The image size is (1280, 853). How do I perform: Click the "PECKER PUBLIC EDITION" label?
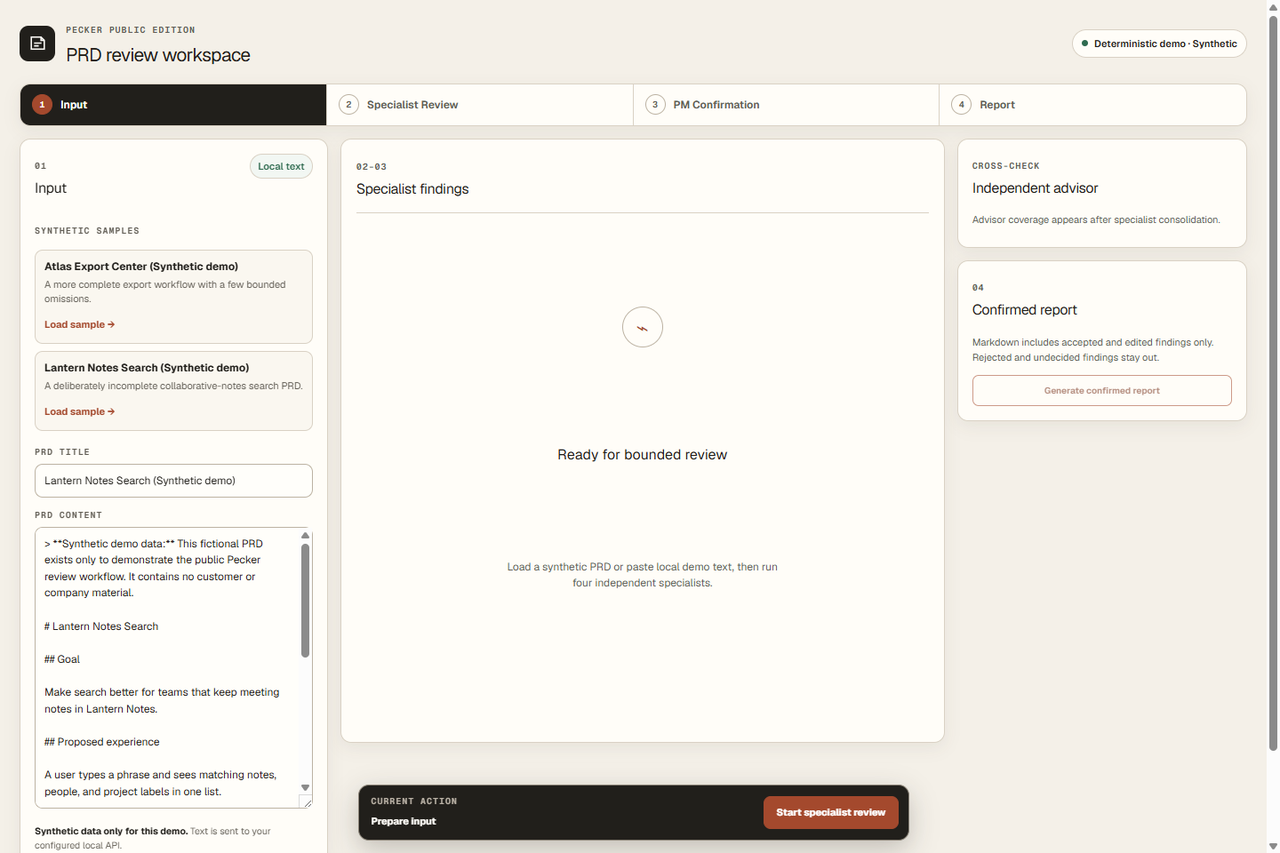(130, 31)
